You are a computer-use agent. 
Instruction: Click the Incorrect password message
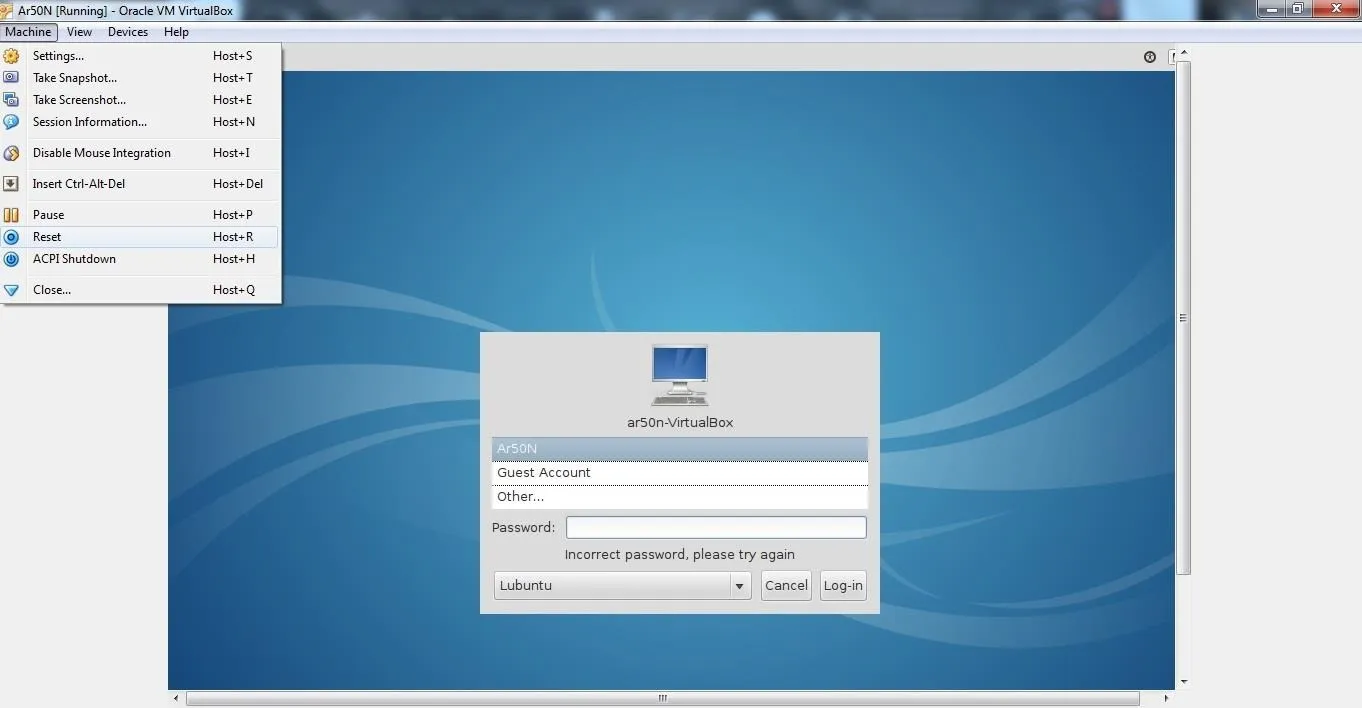[680, 555]
